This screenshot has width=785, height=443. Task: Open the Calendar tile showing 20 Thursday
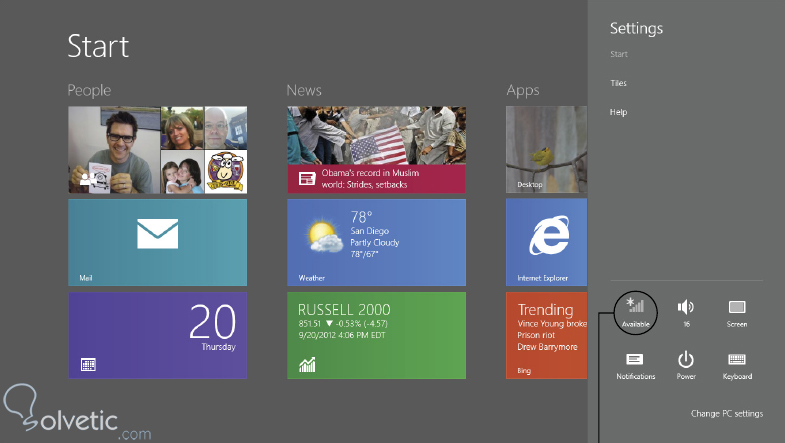click(x=158, y=335)
